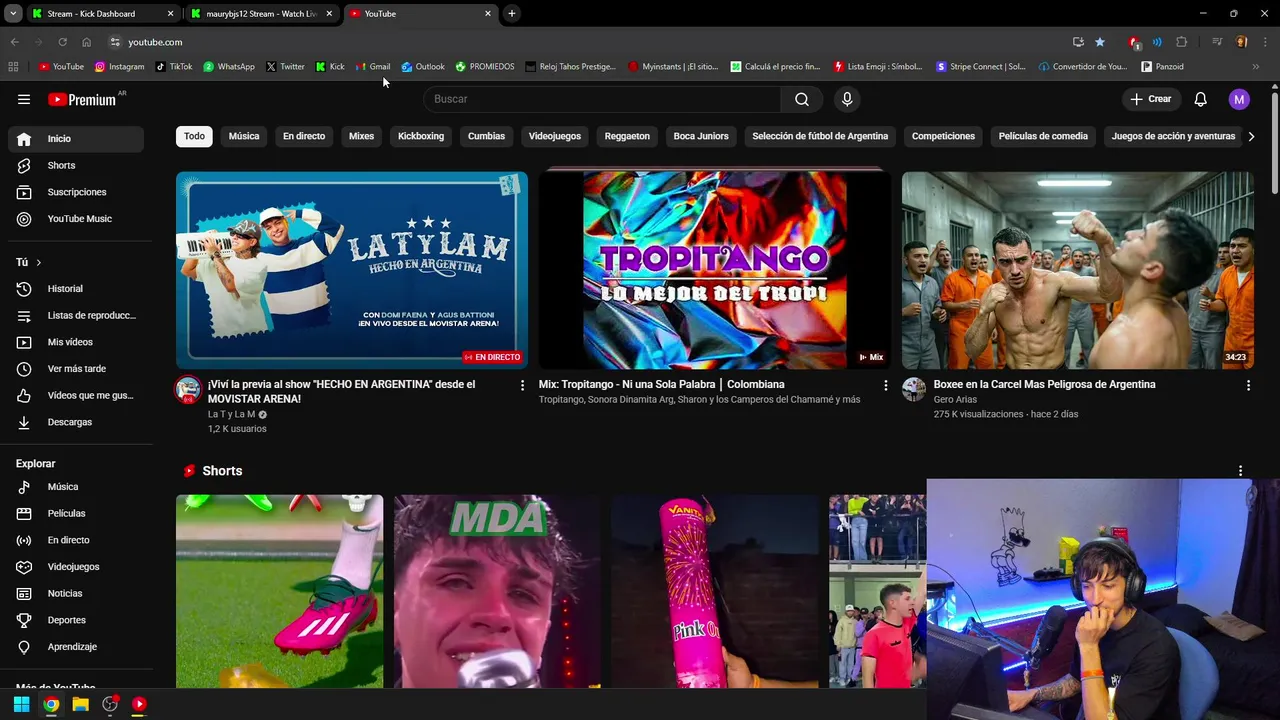Screen dimensions: 1280x720
Task: Open the Windows Start menu
Action: tap(21, 704)
